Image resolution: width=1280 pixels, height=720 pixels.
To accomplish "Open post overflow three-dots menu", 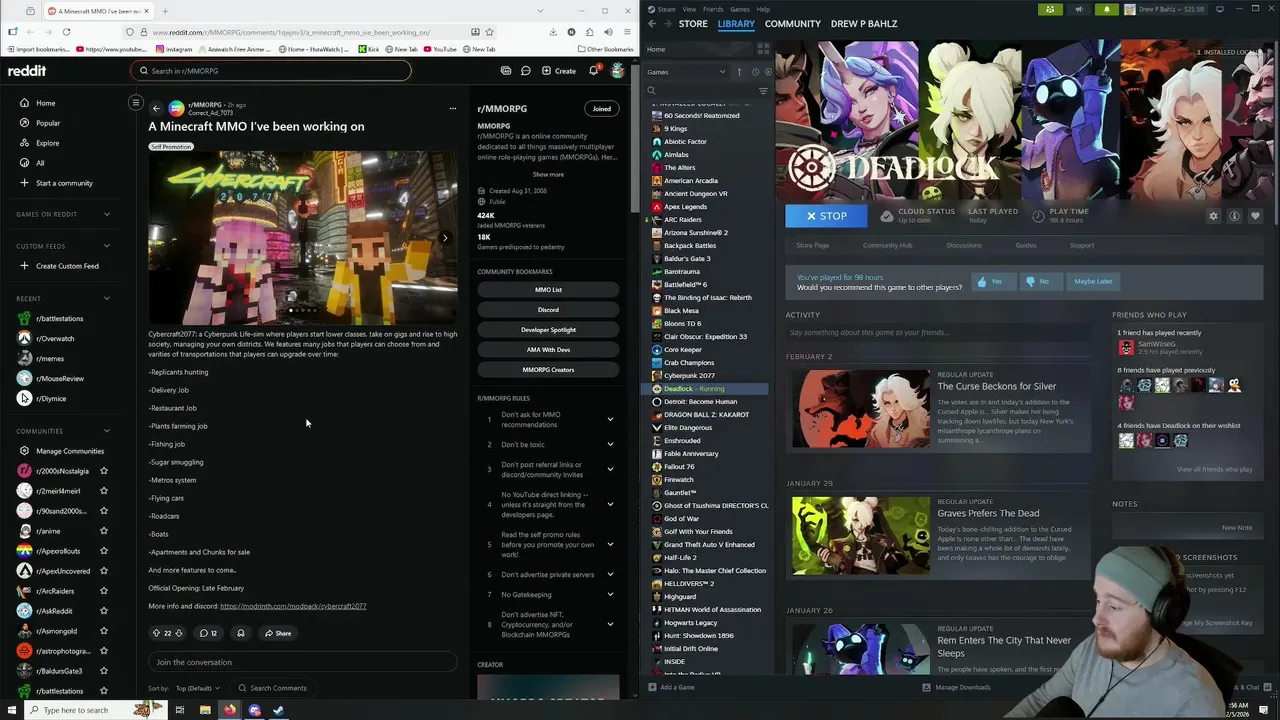I will (x=452, y=108).
